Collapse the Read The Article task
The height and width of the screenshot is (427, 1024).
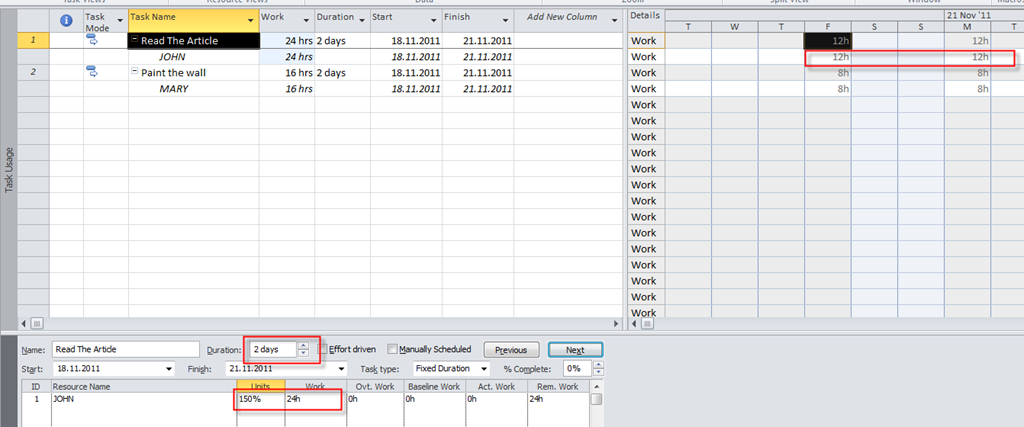click(x=135, y=41)
